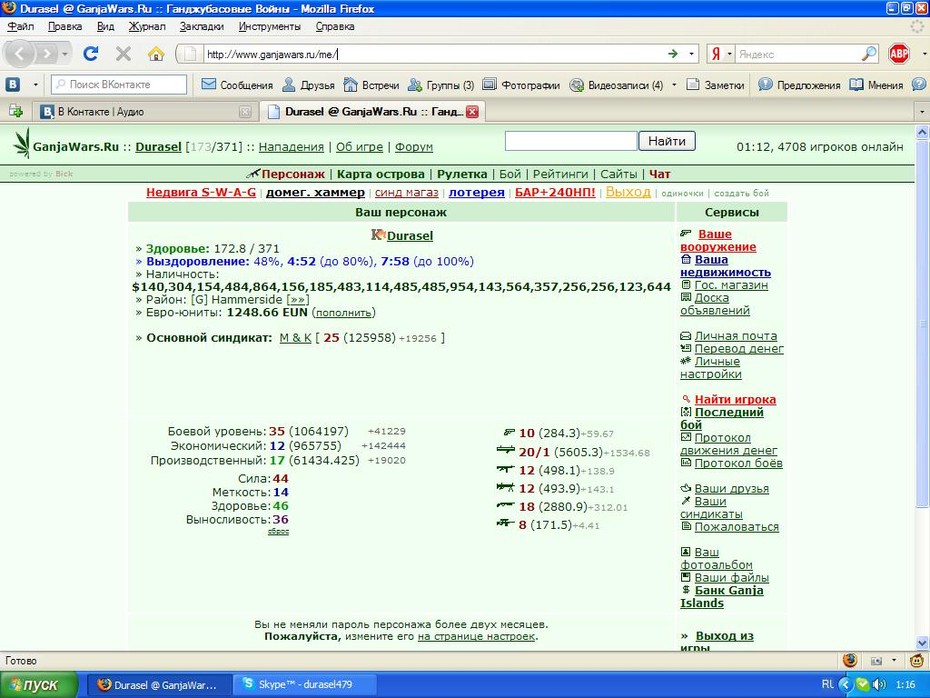930x698 pixels.
Task: Reload the page with the refresh icon
Action: [91, 54]
